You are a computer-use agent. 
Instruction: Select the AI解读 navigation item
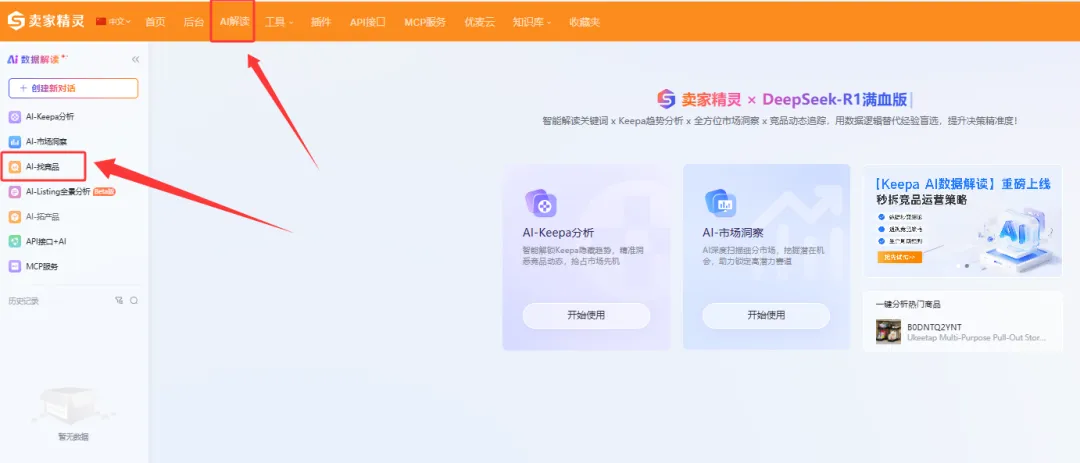pos(233,21)
